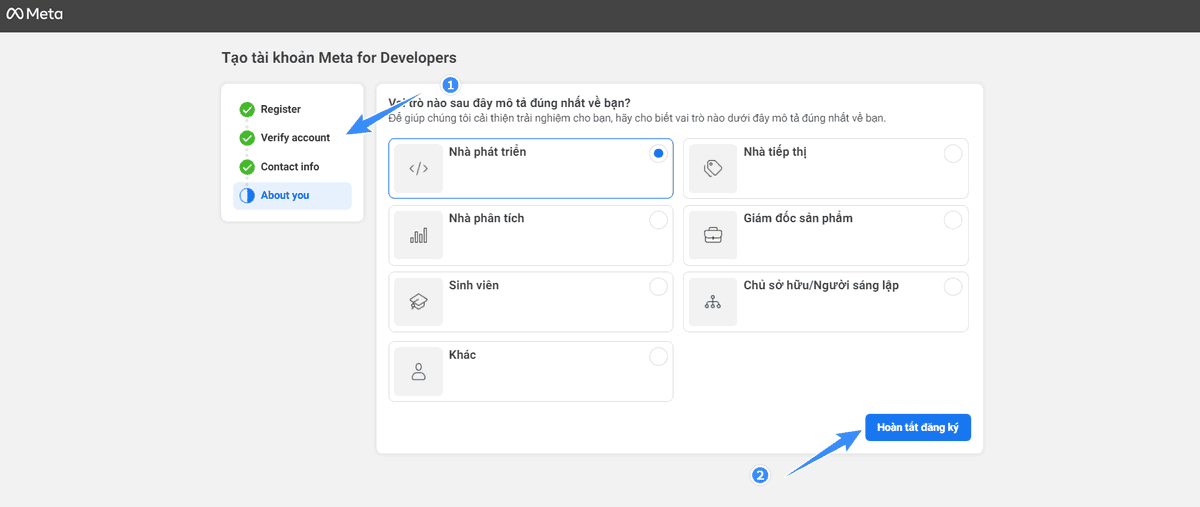Click the Nhà phát triển label
This screenshot has height=507, width=1200.
point(487,152)
